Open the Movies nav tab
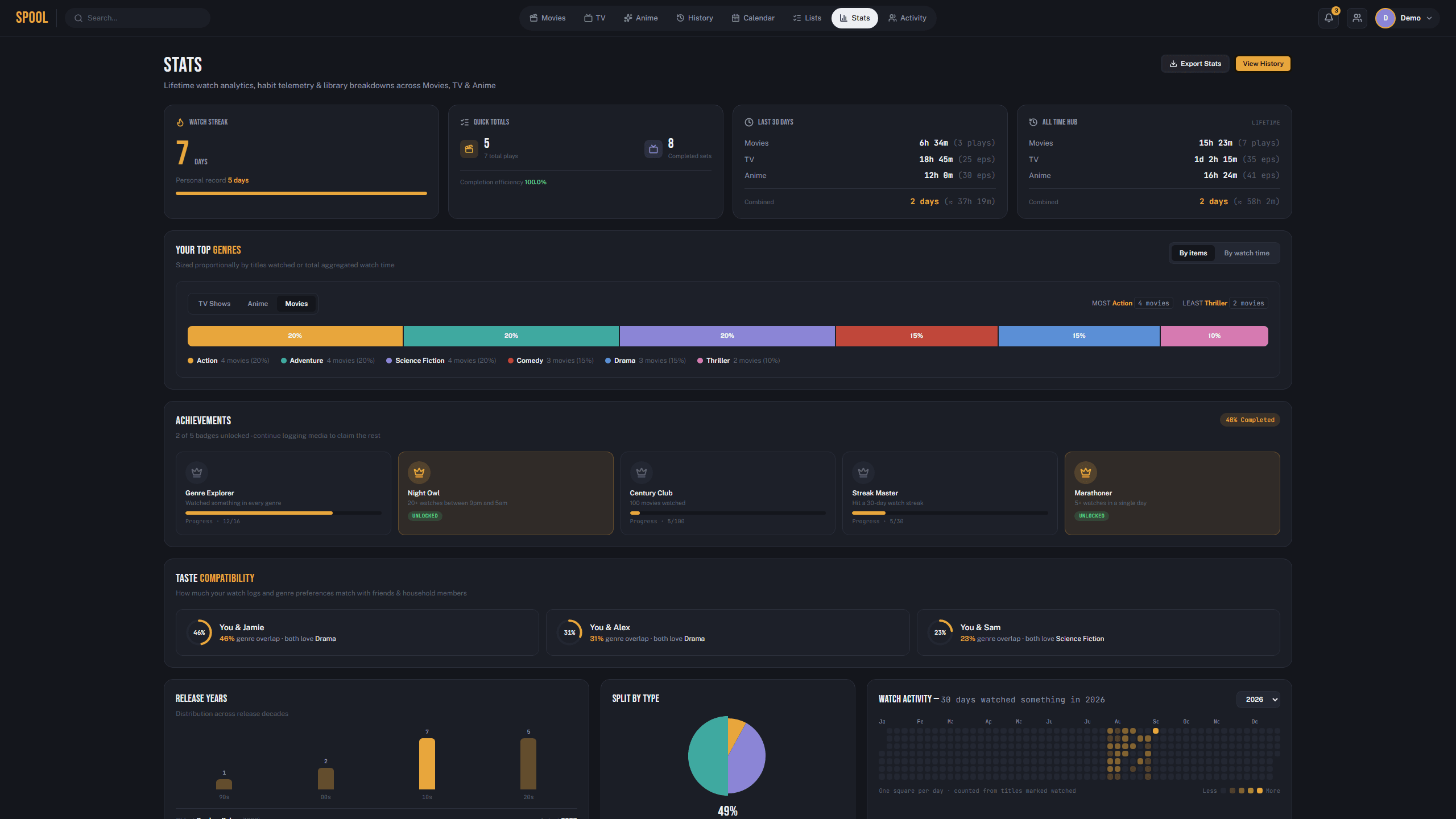This screenshot has width=1456, height=819. tap(547, 18)
